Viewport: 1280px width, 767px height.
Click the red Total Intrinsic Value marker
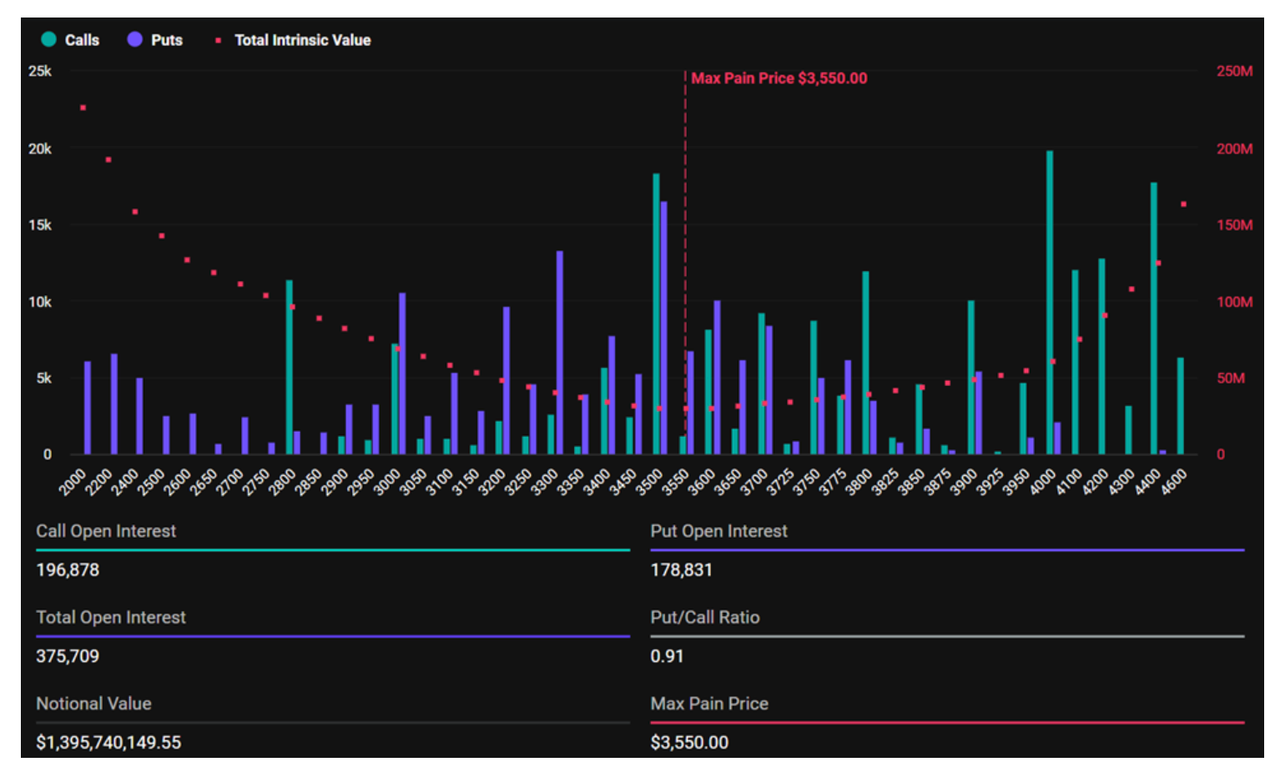click(218, 40)
